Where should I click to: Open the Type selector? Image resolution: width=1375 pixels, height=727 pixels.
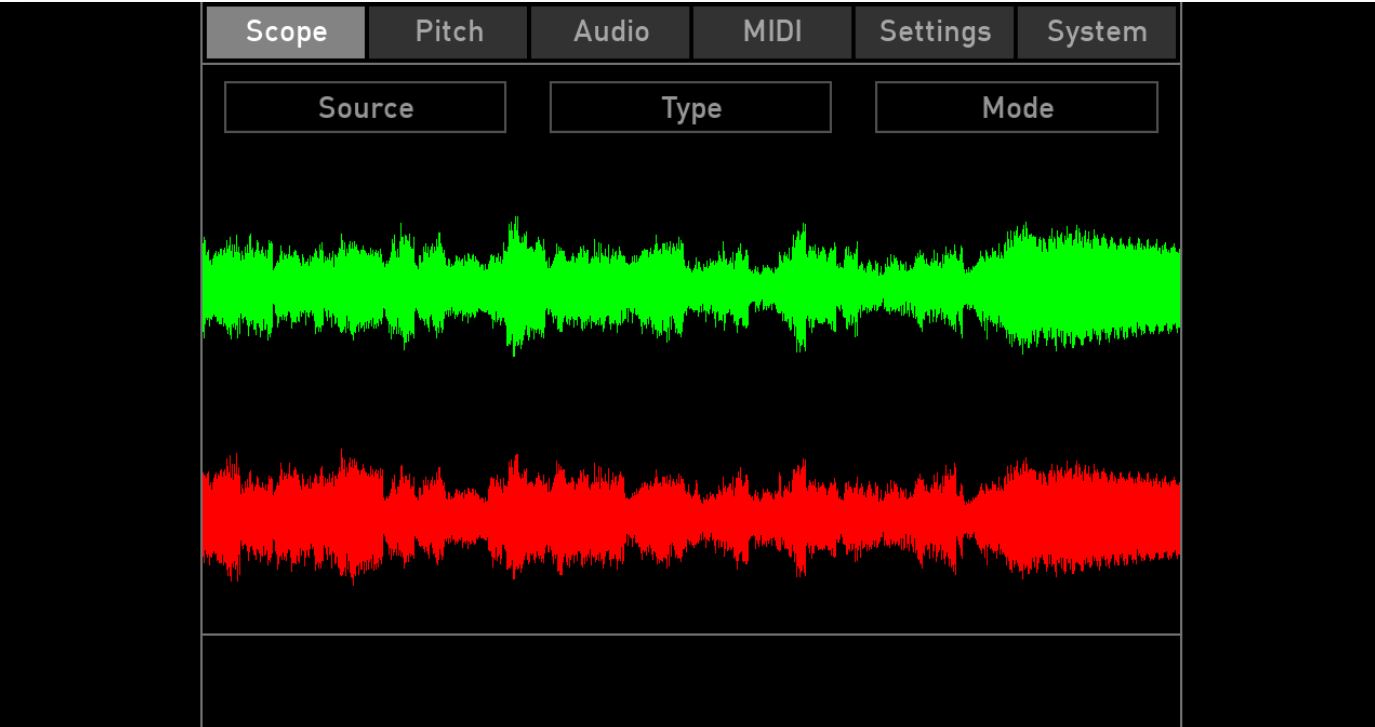(690, 107)
